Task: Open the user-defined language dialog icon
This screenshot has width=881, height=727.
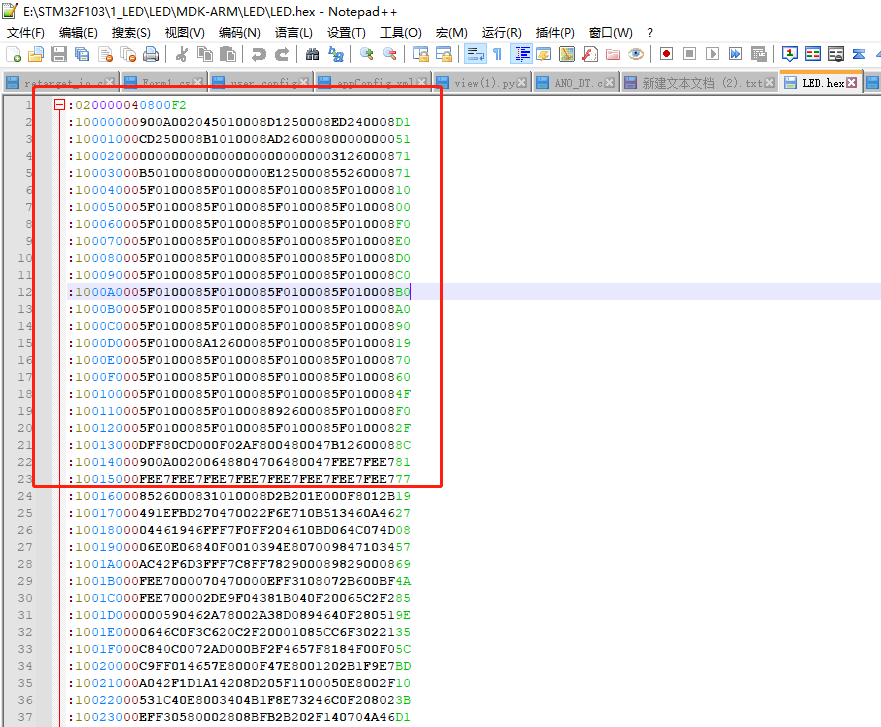Action: pos(544,54)
